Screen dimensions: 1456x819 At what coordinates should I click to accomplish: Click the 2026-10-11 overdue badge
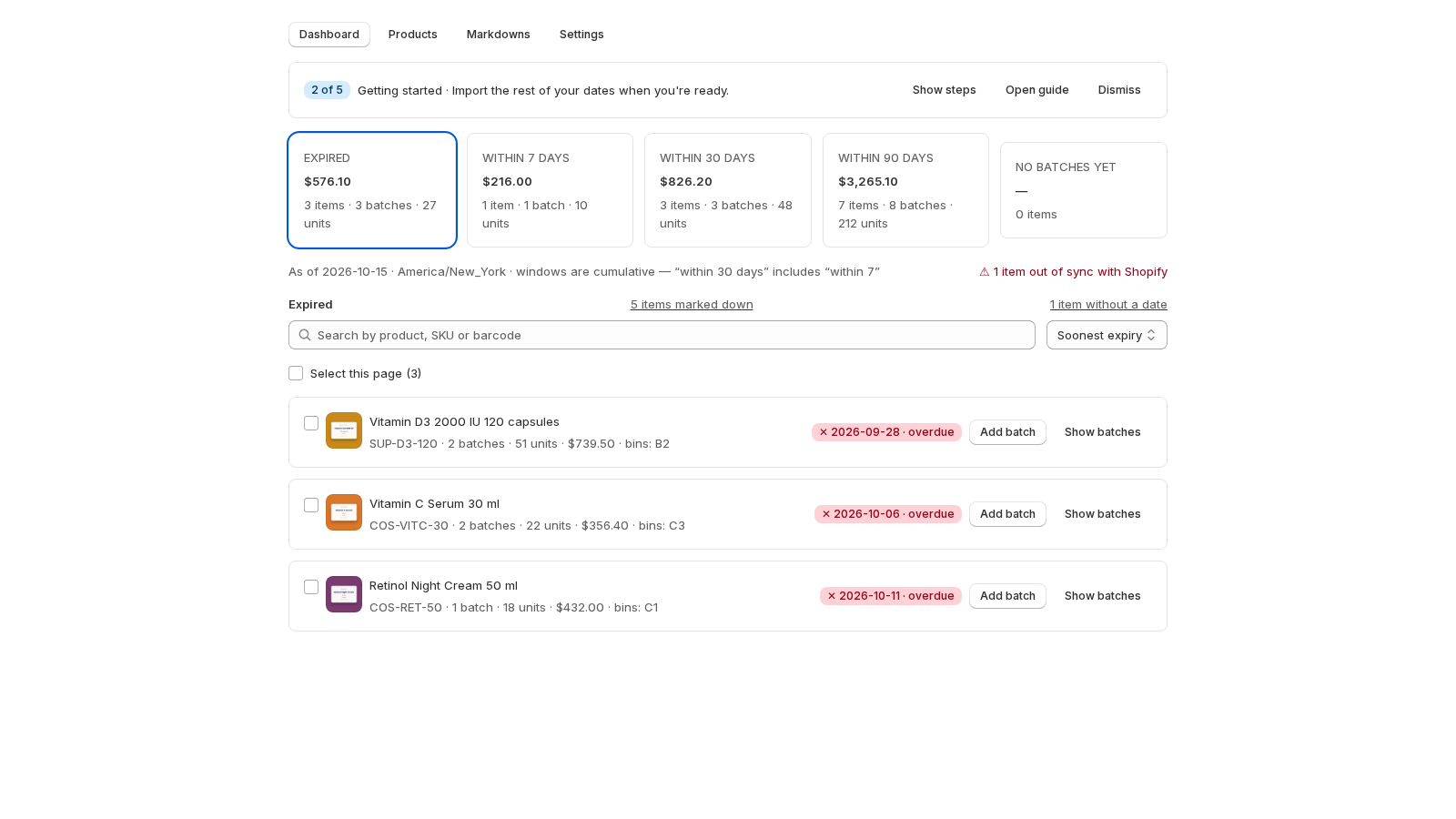click(x=891, y=596)
